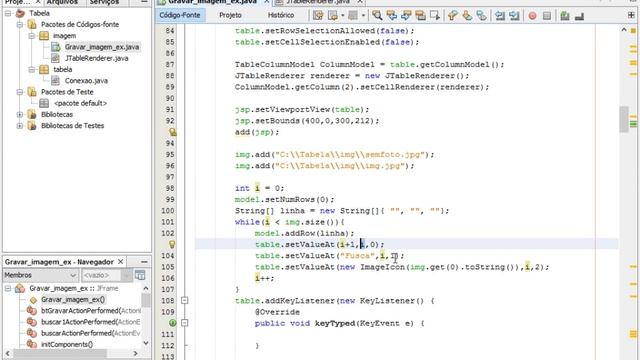Click the Tabela project coffee-cup icon
Viewport: 640px width, 360px height.
pos(20,13)
